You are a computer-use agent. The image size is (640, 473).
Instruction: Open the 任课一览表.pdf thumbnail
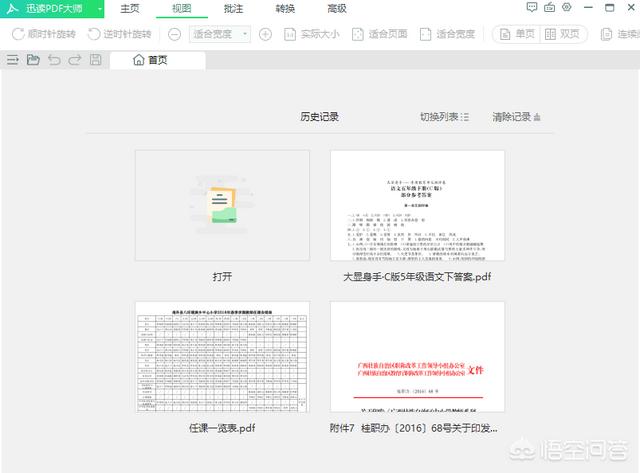[x=222, y=357]
